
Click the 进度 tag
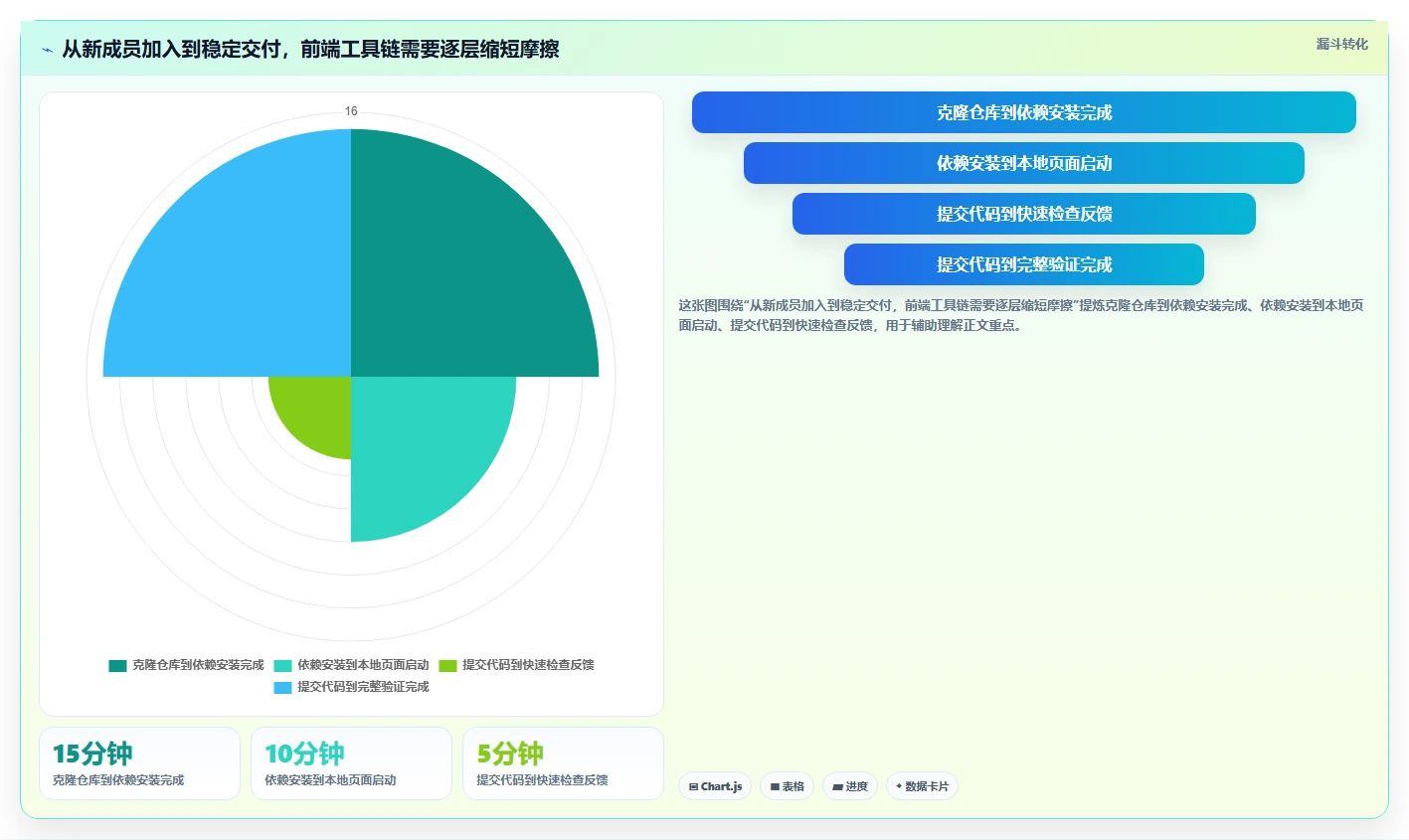(850, 786)
